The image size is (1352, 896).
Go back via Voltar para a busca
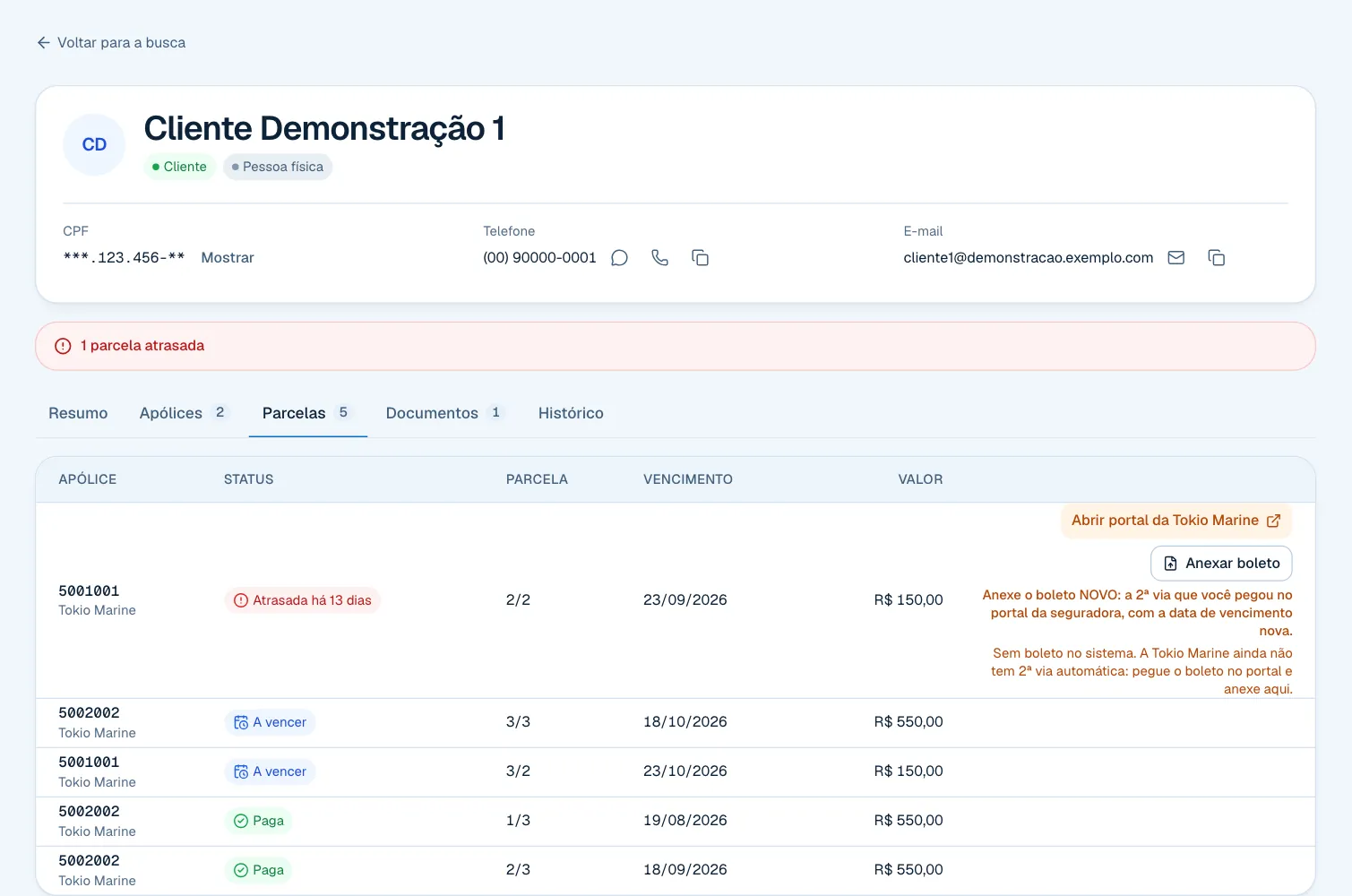pyautogui.click(x=111, y=43)
